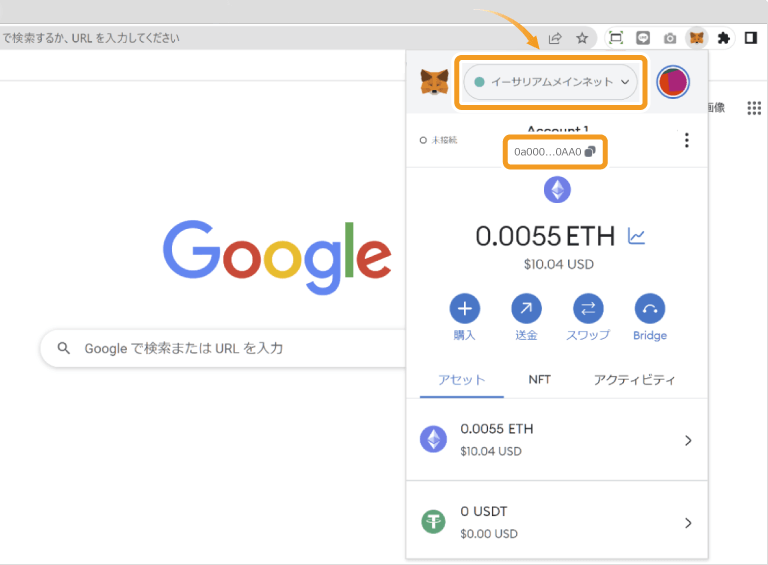Expand the 0 USDT asset row chevron
The image size is (768, 565).
coord(688,523)
